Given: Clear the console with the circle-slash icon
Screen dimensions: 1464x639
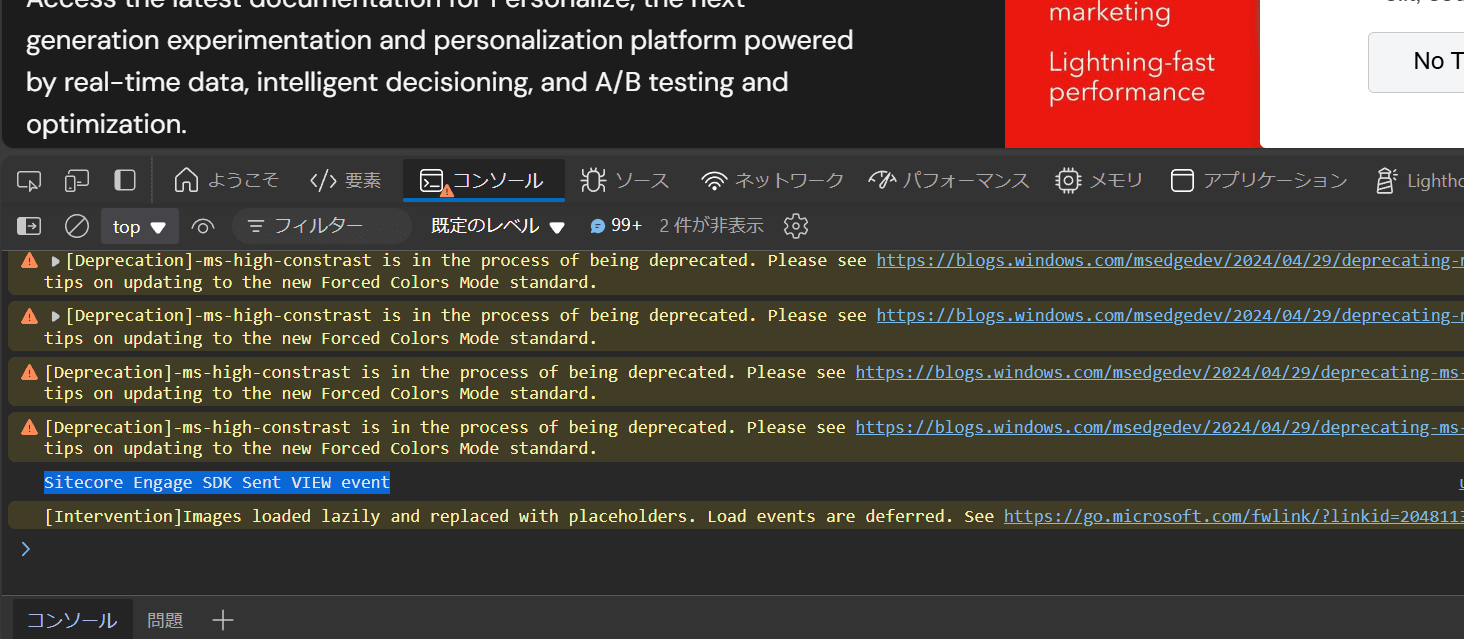Looking at the screenshot, I should click(x=77, y=227).
